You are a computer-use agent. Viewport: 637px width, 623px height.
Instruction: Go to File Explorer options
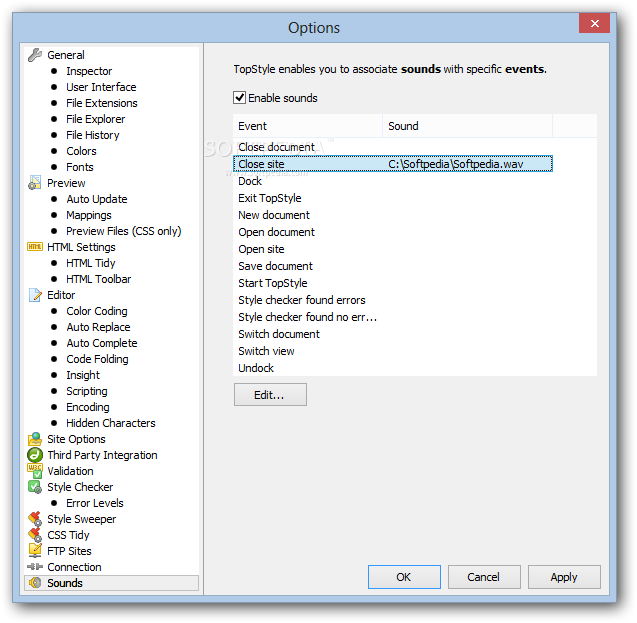pyautogui.click(x=95, y=119)
